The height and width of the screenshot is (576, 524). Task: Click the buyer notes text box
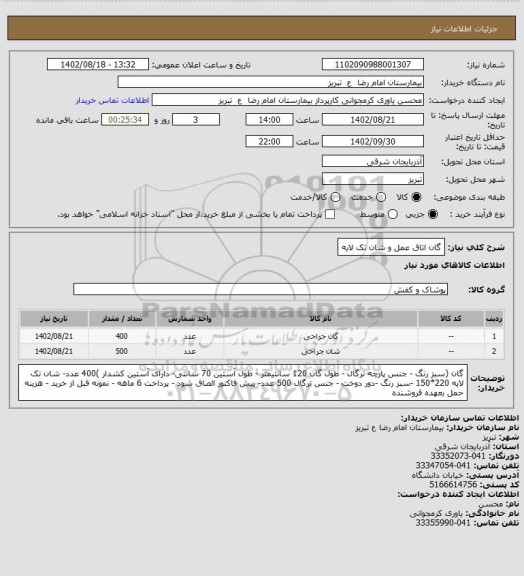click(243, 383)
